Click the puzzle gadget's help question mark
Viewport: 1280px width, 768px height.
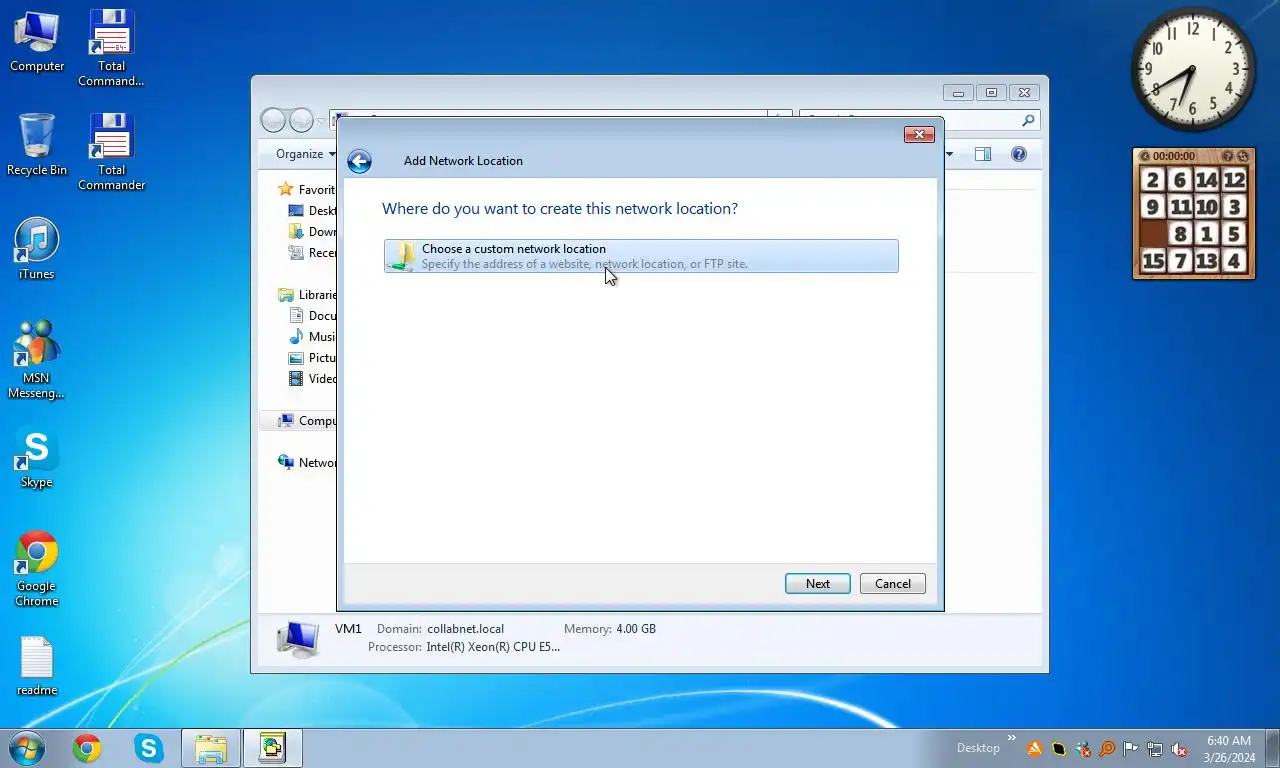pos(1228,156)
